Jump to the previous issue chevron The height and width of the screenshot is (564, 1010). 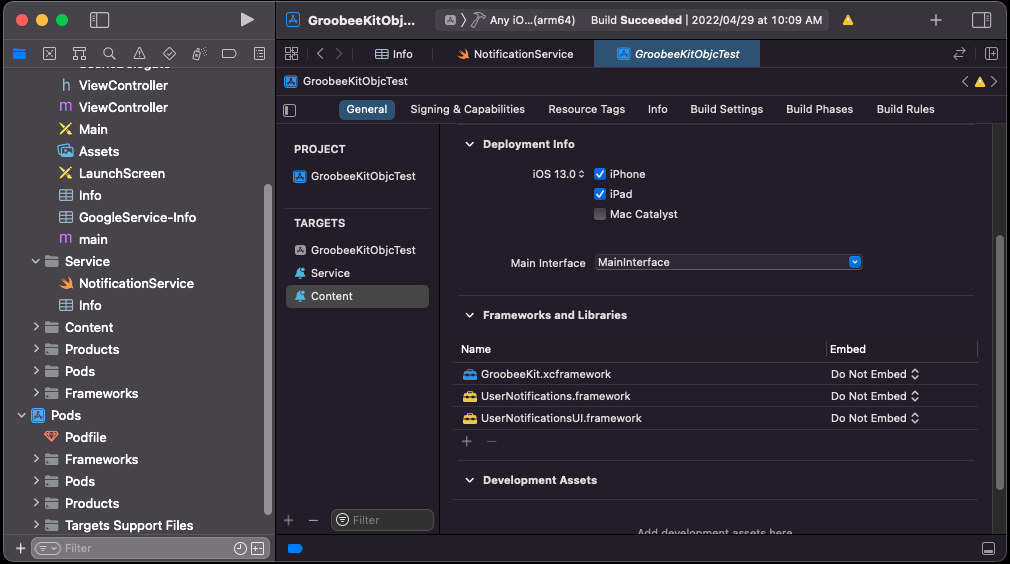[x=965, y=82]
